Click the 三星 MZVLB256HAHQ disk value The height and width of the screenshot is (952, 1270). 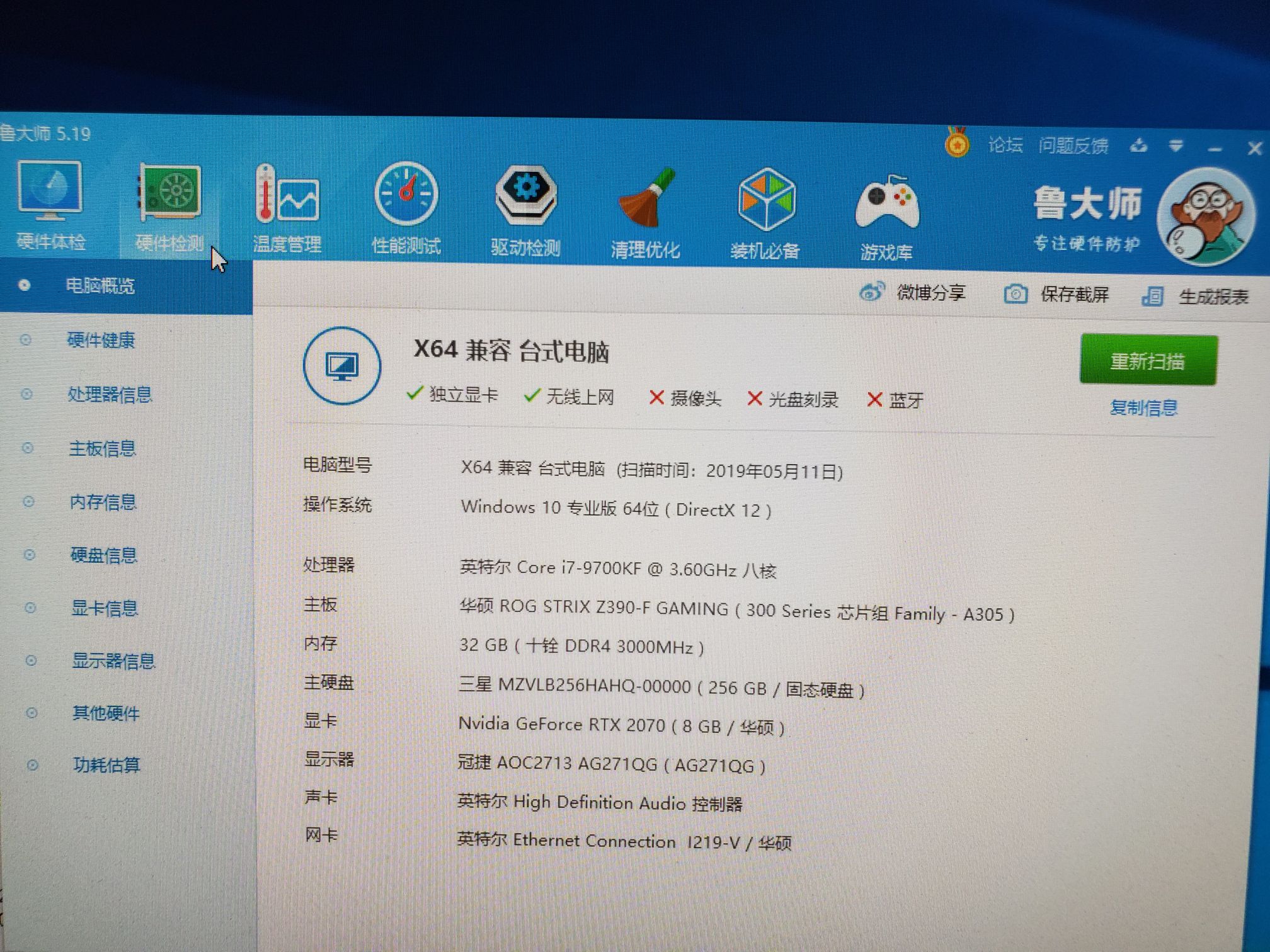[x=661, y=687]
